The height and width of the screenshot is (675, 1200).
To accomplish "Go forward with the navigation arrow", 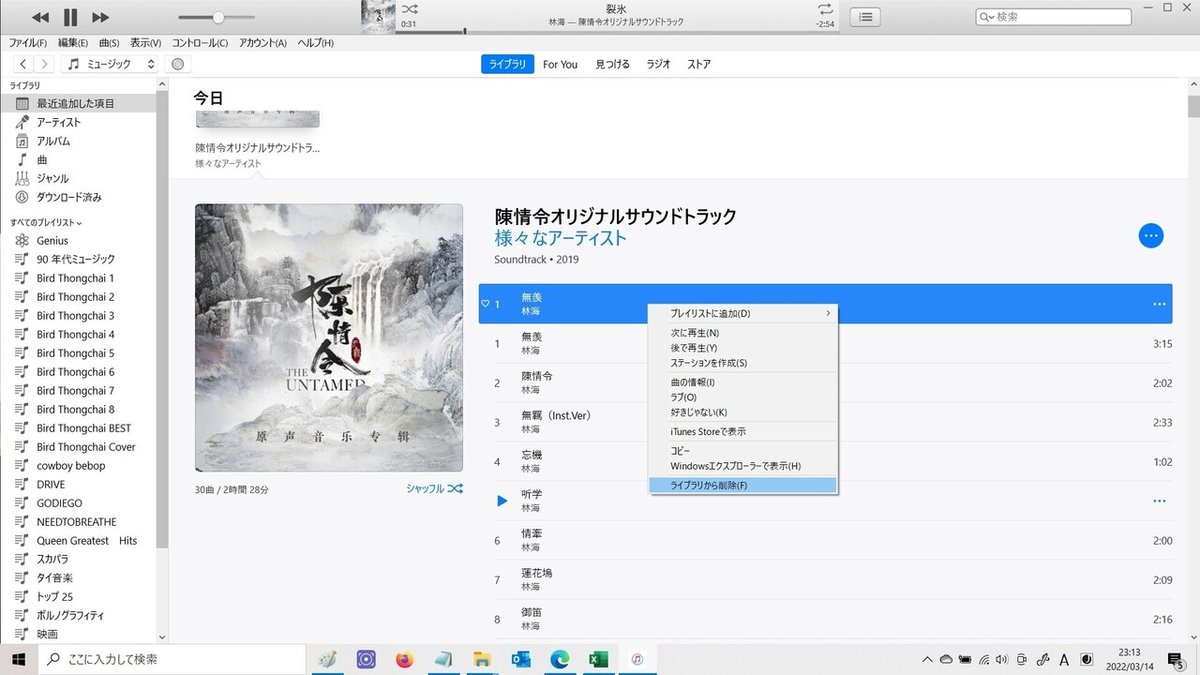I will pos(45,64).
